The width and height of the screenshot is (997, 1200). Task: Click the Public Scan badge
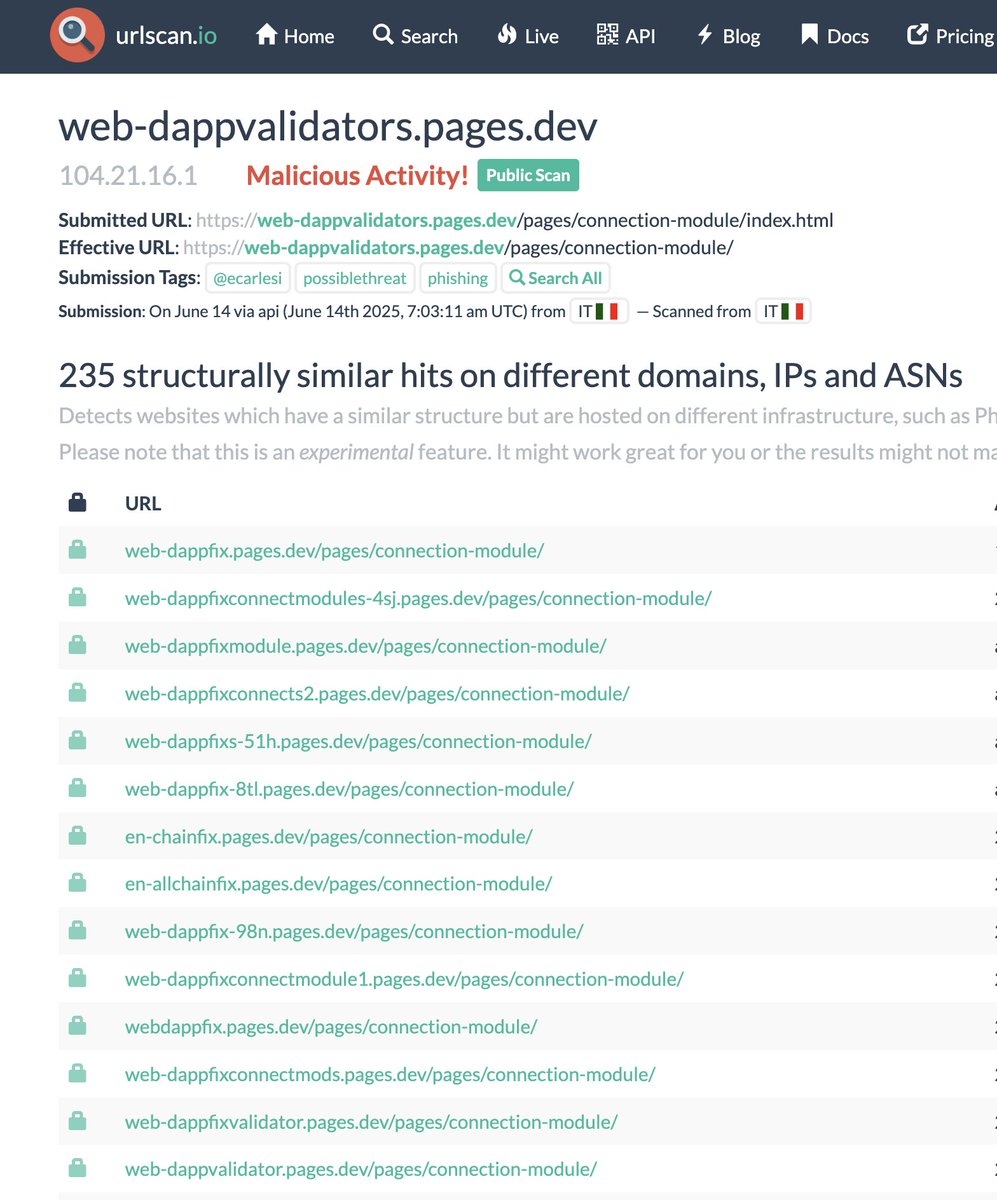[x=528, y=175]
